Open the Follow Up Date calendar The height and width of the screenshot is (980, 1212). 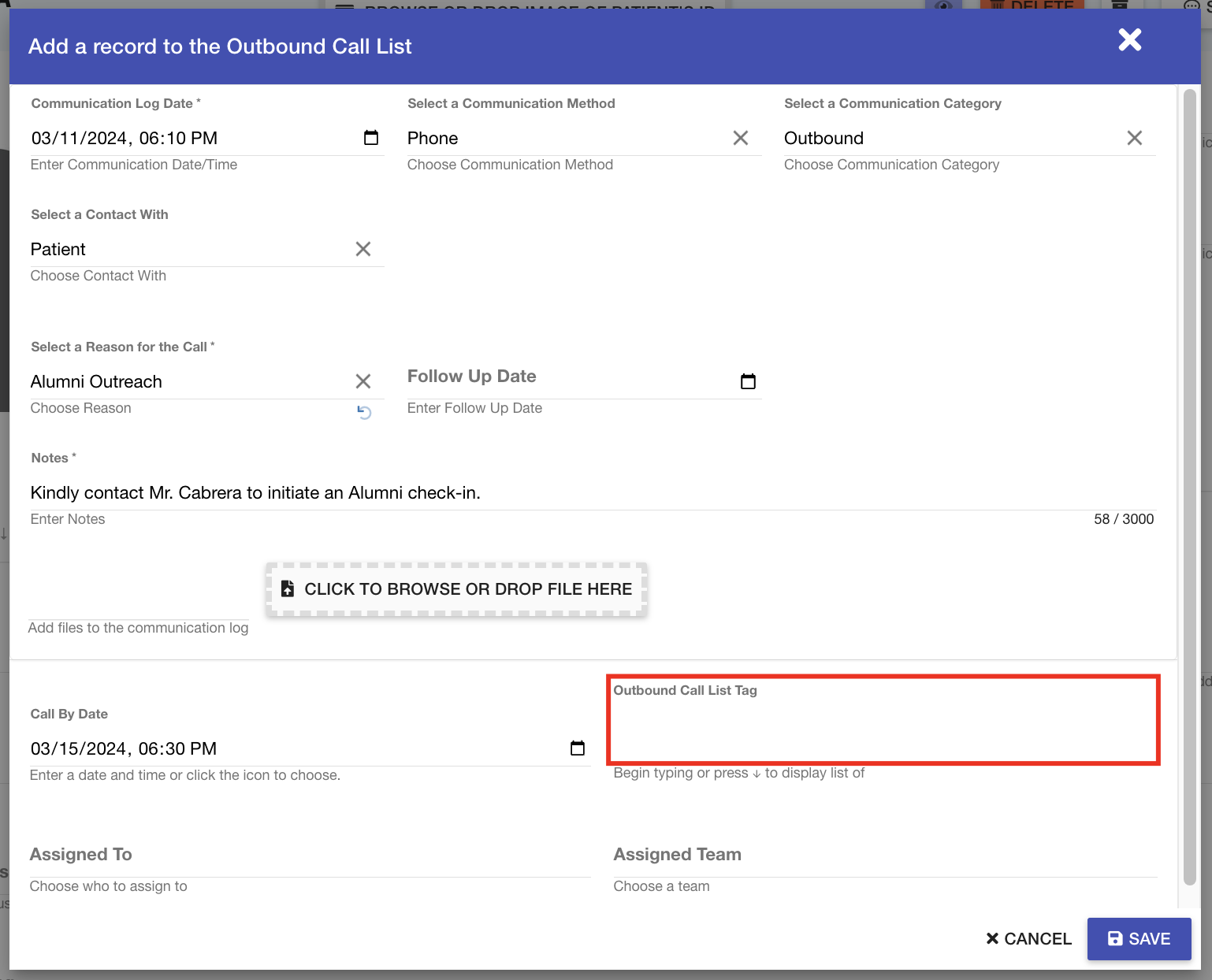[x=748, y=381]
